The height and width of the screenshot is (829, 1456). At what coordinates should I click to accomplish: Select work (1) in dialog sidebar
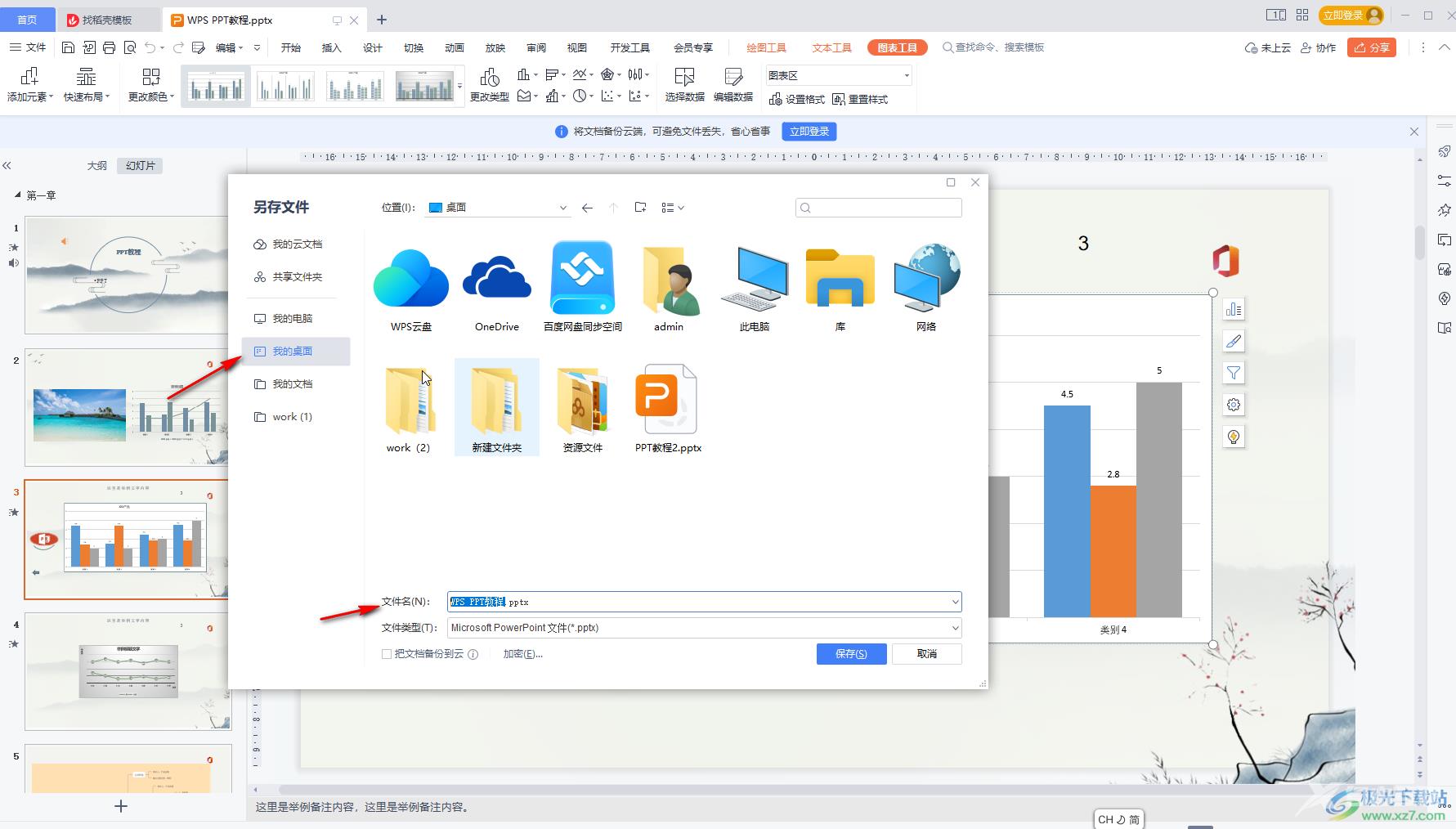(296, 417)
